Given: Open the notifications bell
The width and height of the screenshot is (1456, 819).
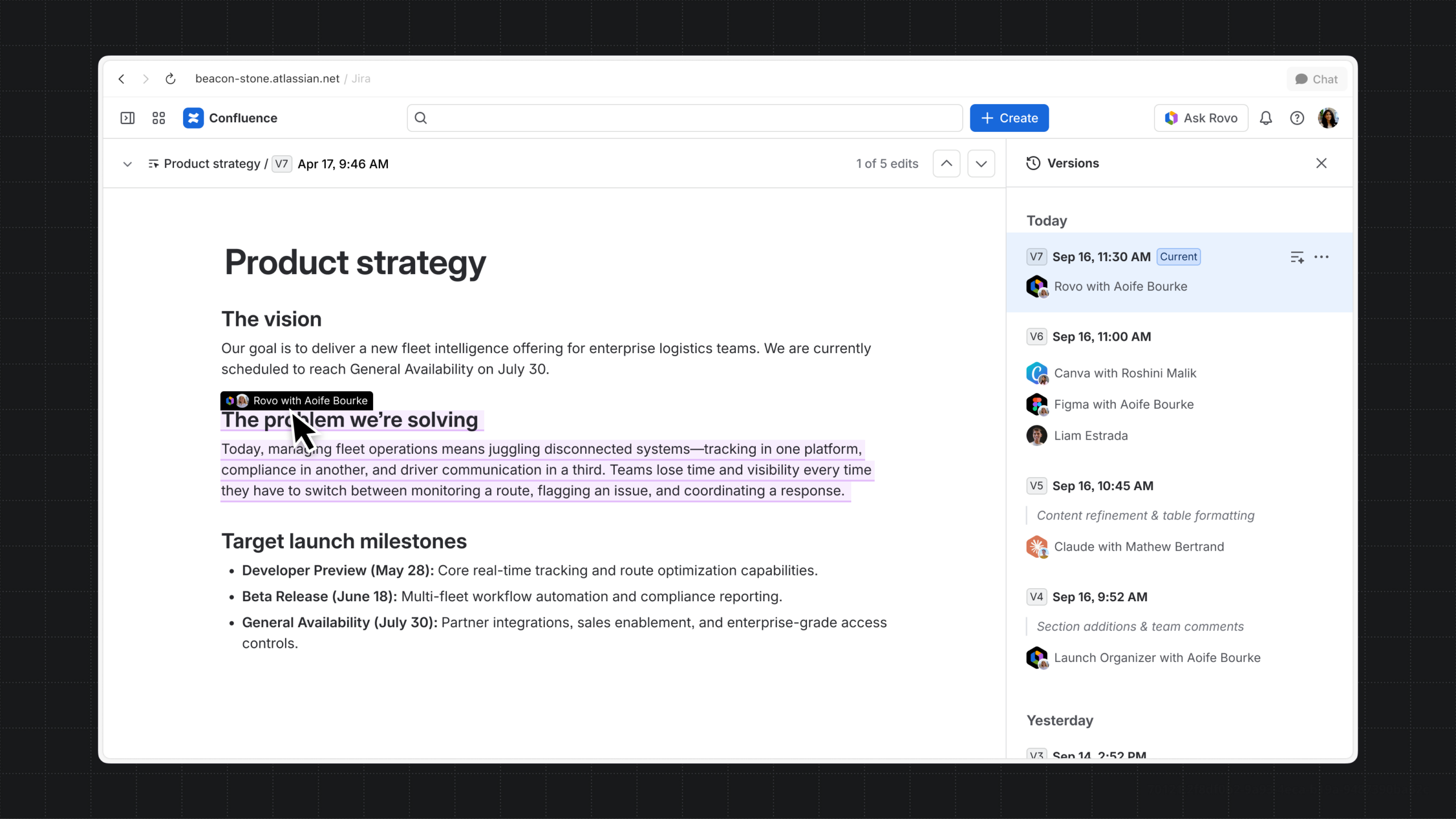Looking at the screenshot, I should click(1265, 118).
